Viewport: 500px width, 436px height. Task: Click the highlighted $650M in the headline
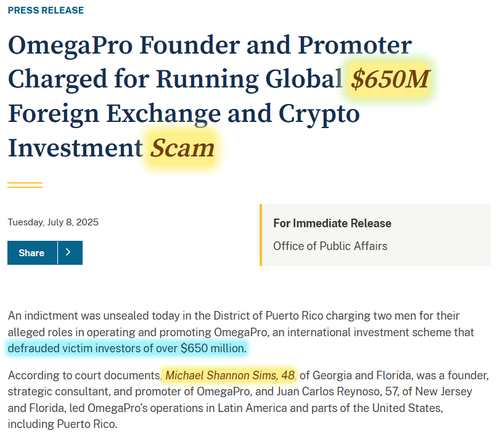point(390,79)
